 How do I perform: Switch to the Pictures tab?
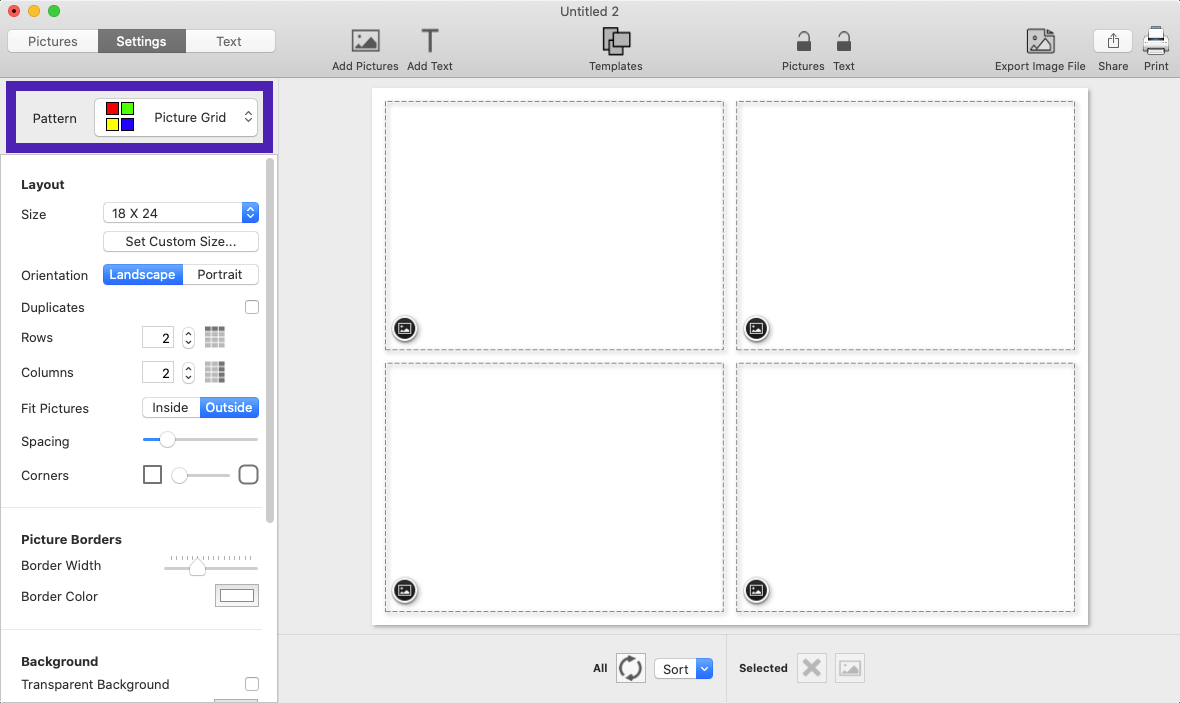(x=53, y=41)
